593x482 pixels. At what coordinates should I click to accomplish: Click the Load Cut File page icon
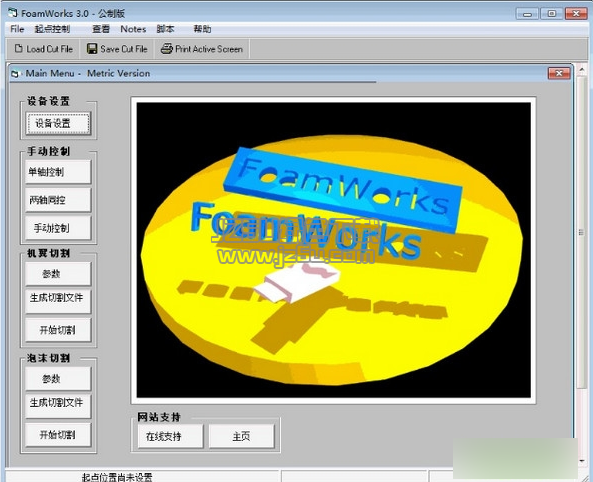pos(19,48)
